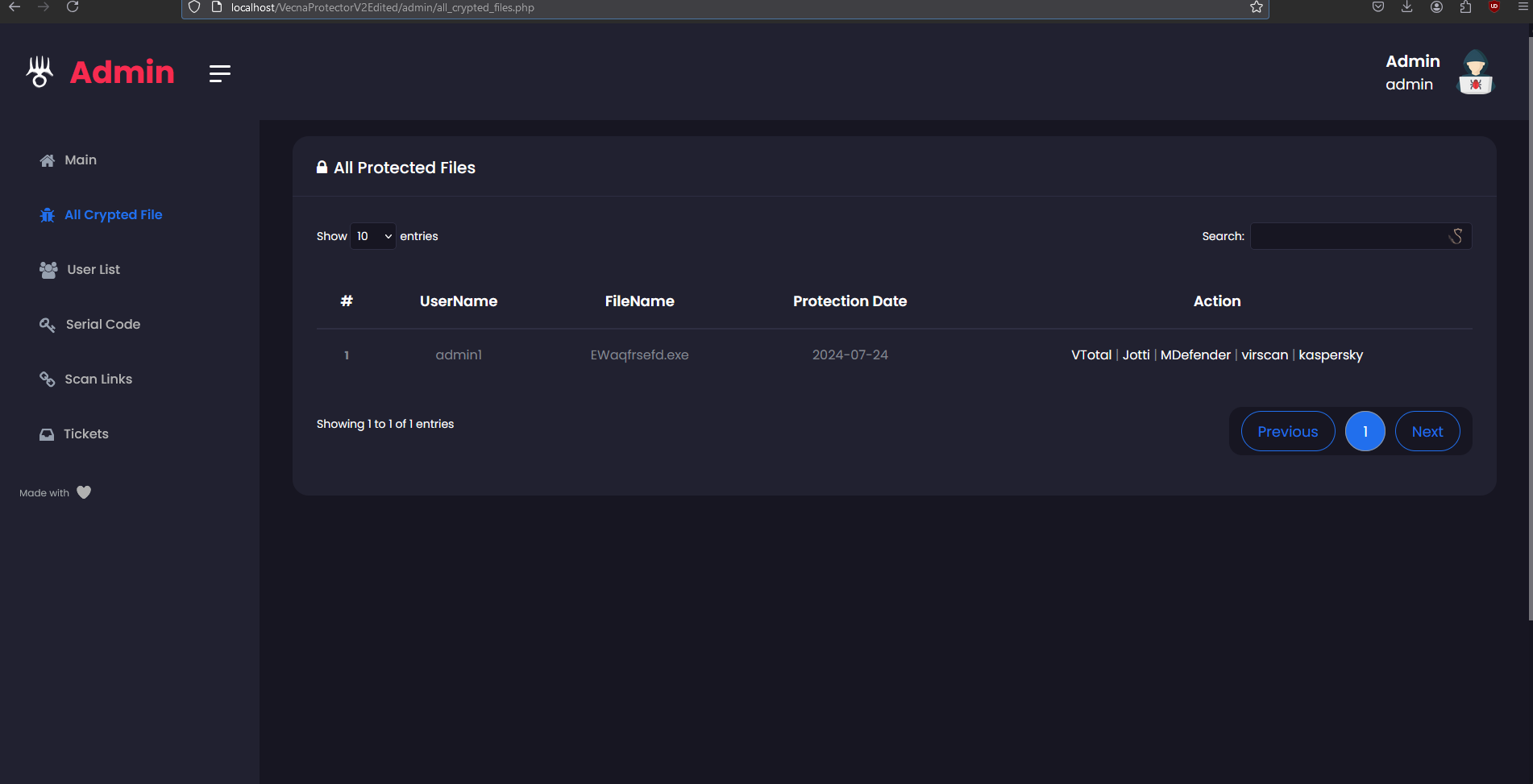Click the Jotti scan link
The width and height of the screenshot is (1533, 784).
click(x=1136, y=355)
